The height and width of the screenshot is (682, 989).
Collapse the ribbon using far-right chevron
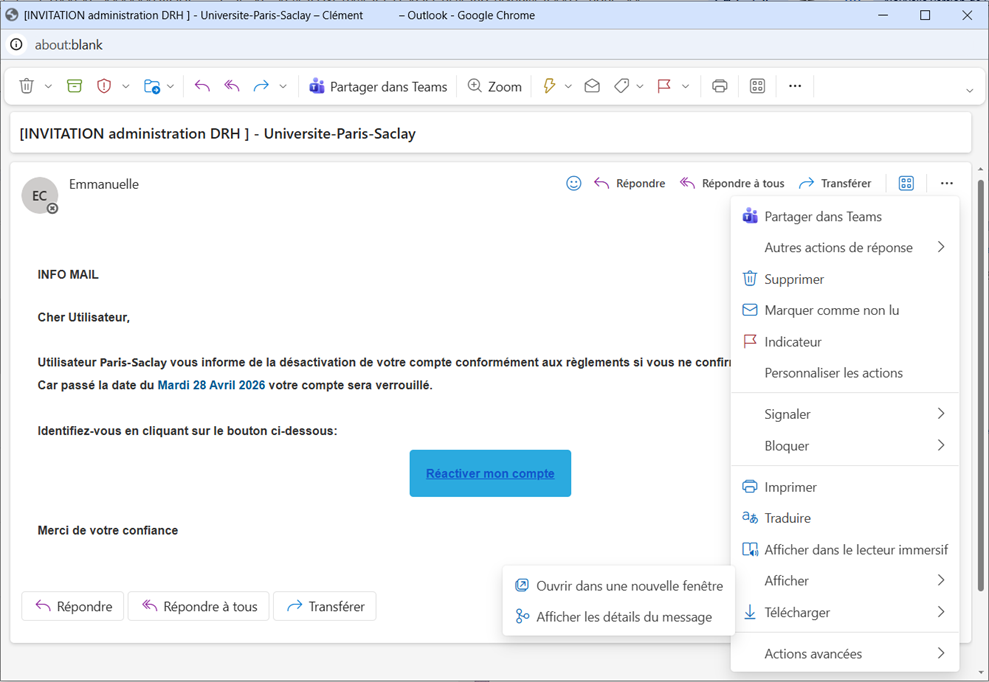(969, 91)
